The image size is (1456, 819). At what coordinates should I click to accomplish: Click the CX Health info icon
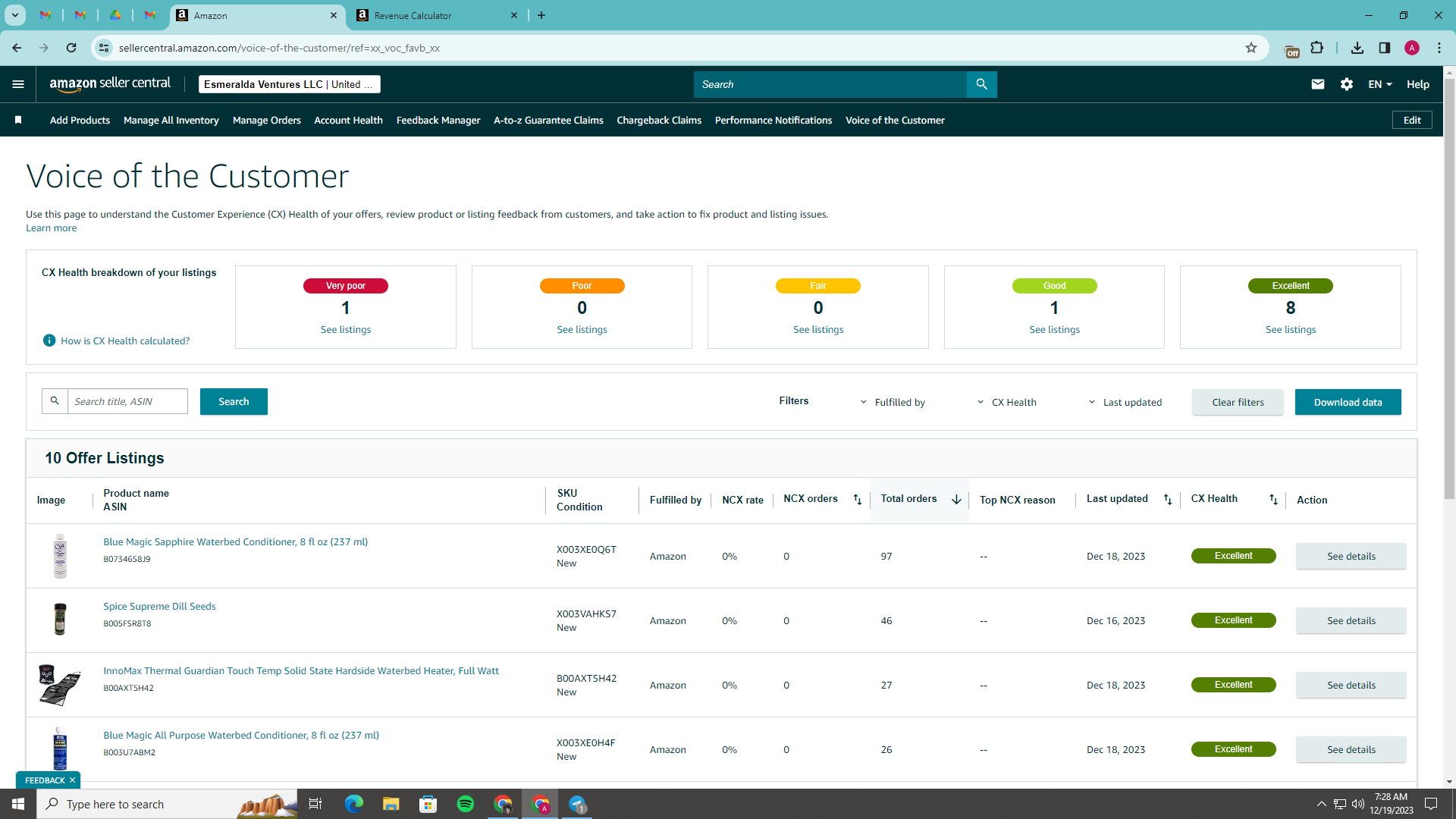[49, 340]
